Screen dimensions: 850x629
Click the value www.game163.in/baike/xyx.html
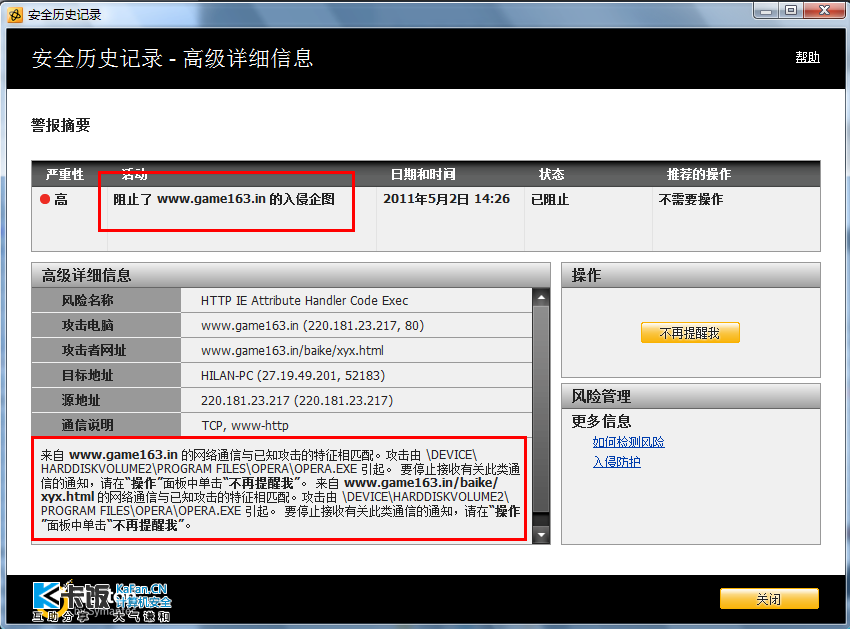pyautogui.click(x=292, y=350)
